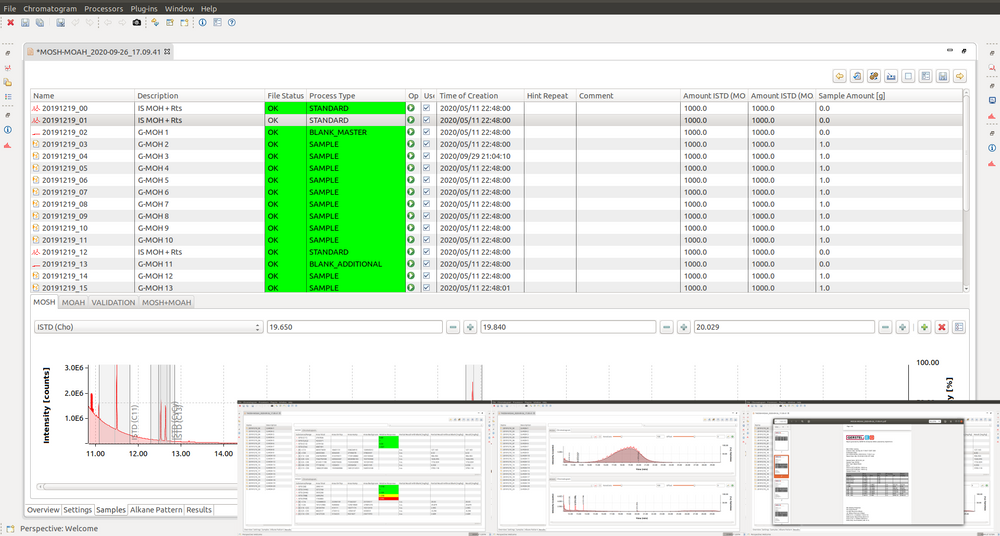Open the help question-mark icon in toolbar

[x=232, y=22]
